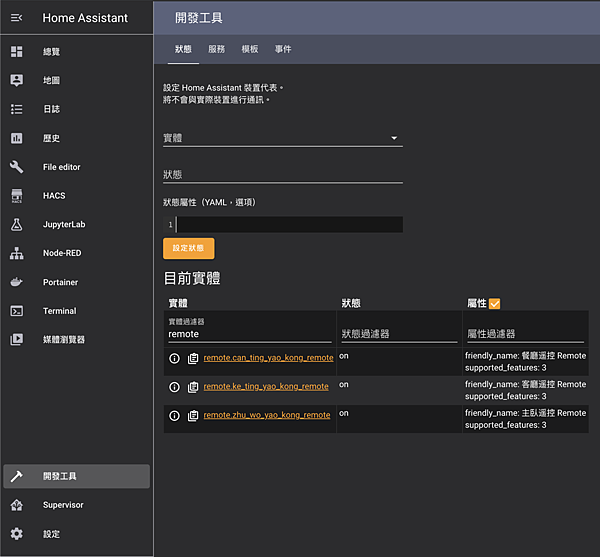600x557 pixels.
Task: Copy entity ID of remote.can_ting_yao_kong_remote
Action: (x=193, y=358)
